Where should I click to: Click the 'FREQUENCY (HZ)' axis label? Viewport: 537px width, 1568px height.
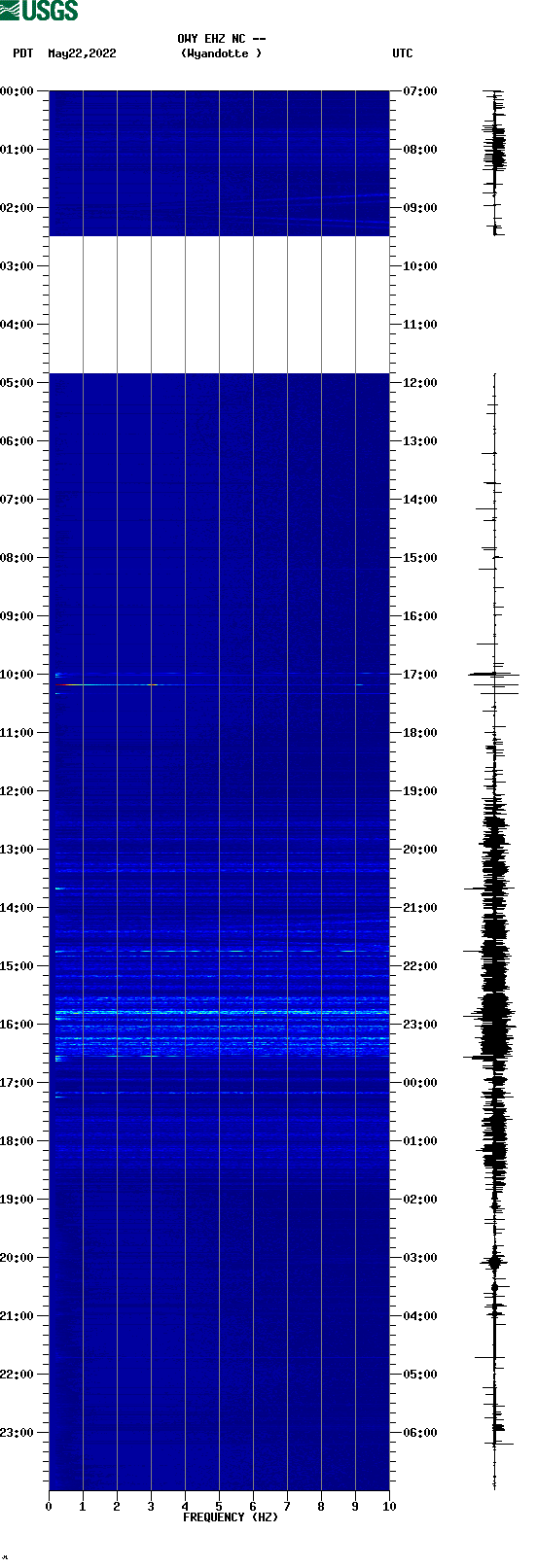click(x=231, y=1517)
